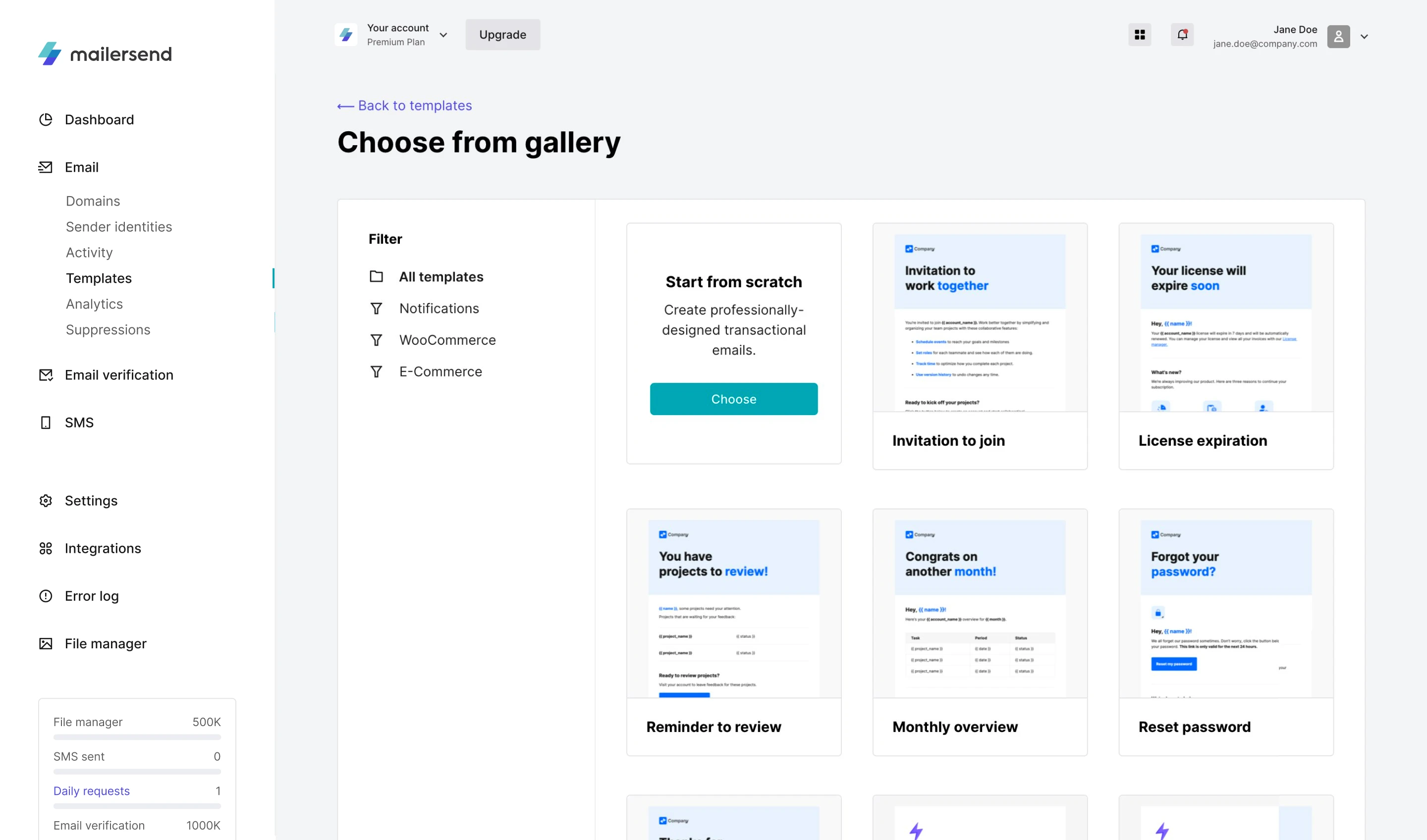The width and height of the screenshot is (1427, 840).
Task: Filter templates by E-Commerce
Action: point(440,371)
